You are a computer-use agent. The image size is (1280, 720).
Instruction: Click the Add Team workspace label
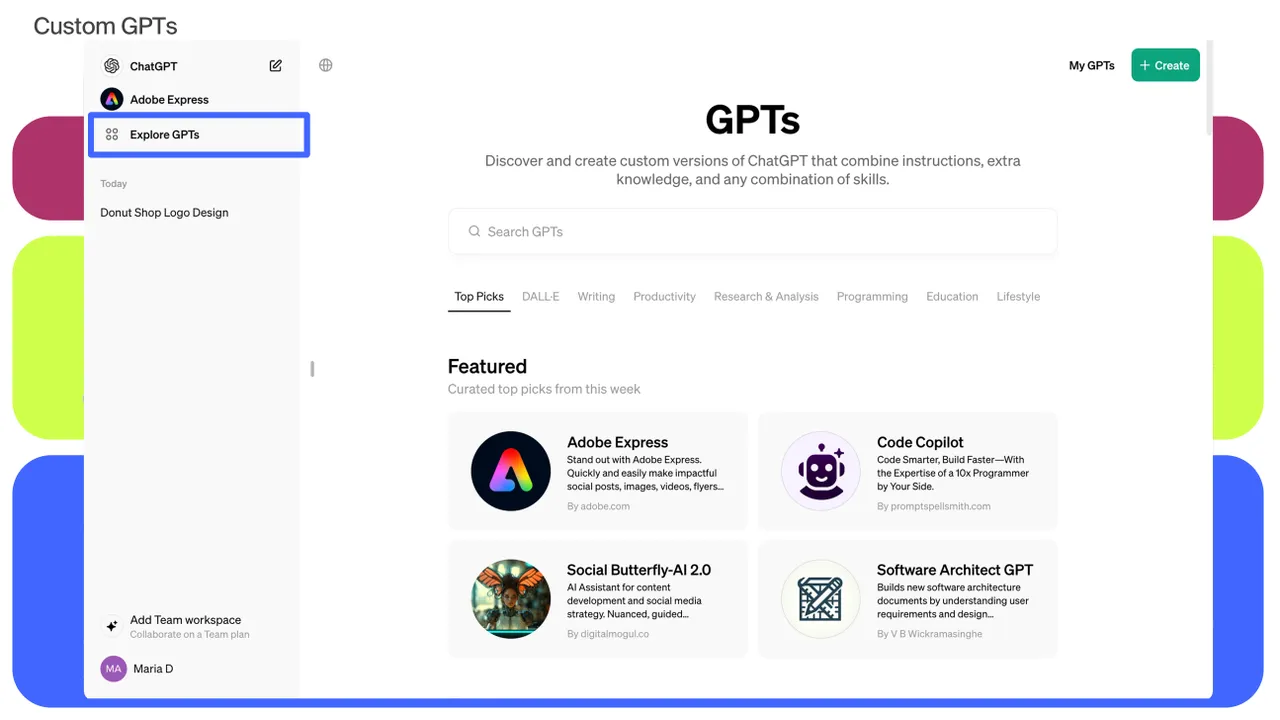[185, 620]
